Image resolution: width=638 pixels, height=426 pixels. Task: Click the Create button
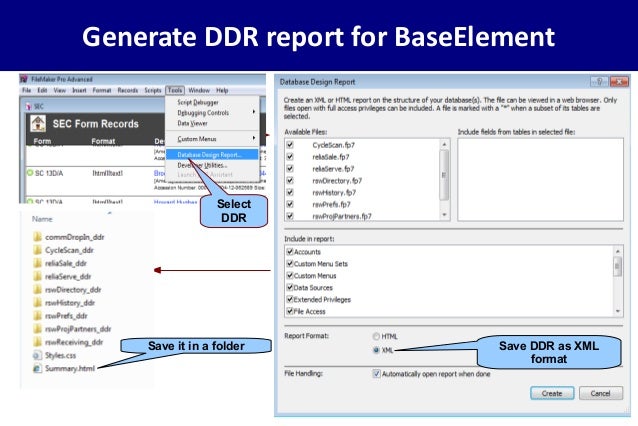click(x=552, y=393)
